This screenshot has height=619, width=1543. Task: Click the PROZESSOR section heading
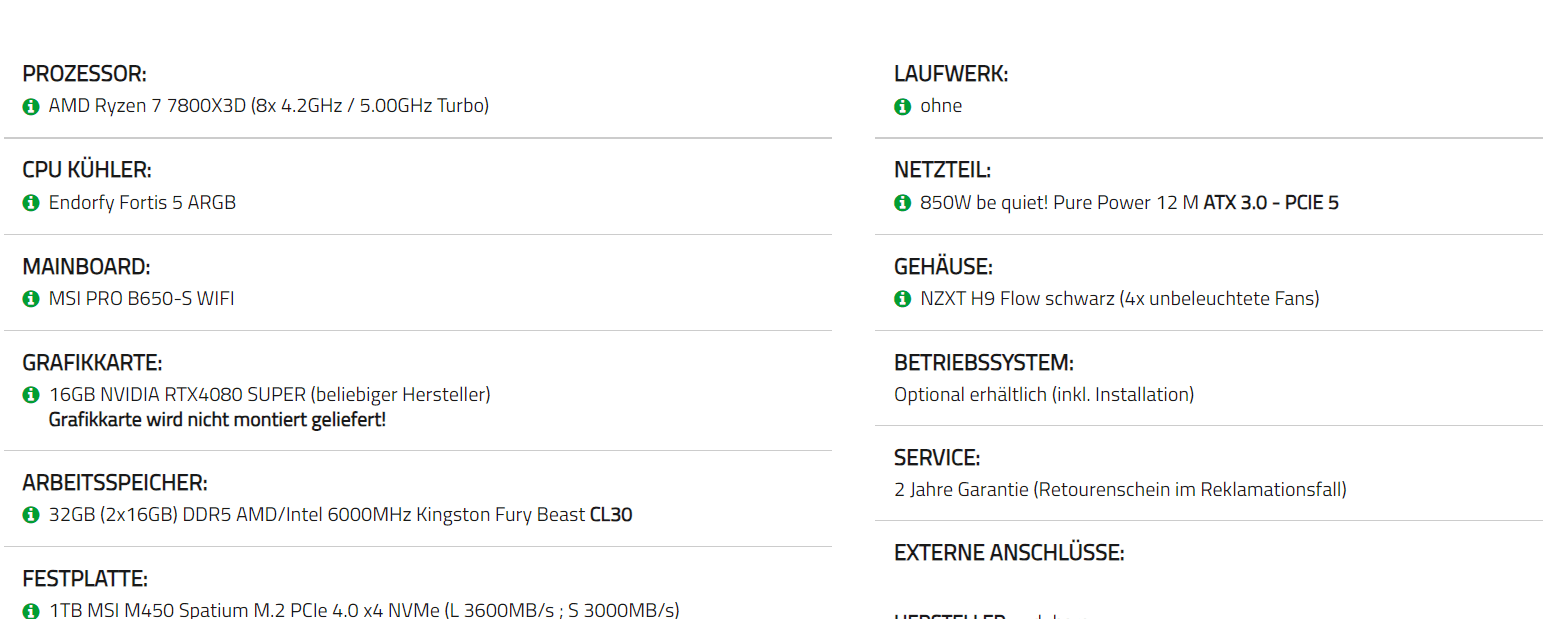[x=85, y=74]
